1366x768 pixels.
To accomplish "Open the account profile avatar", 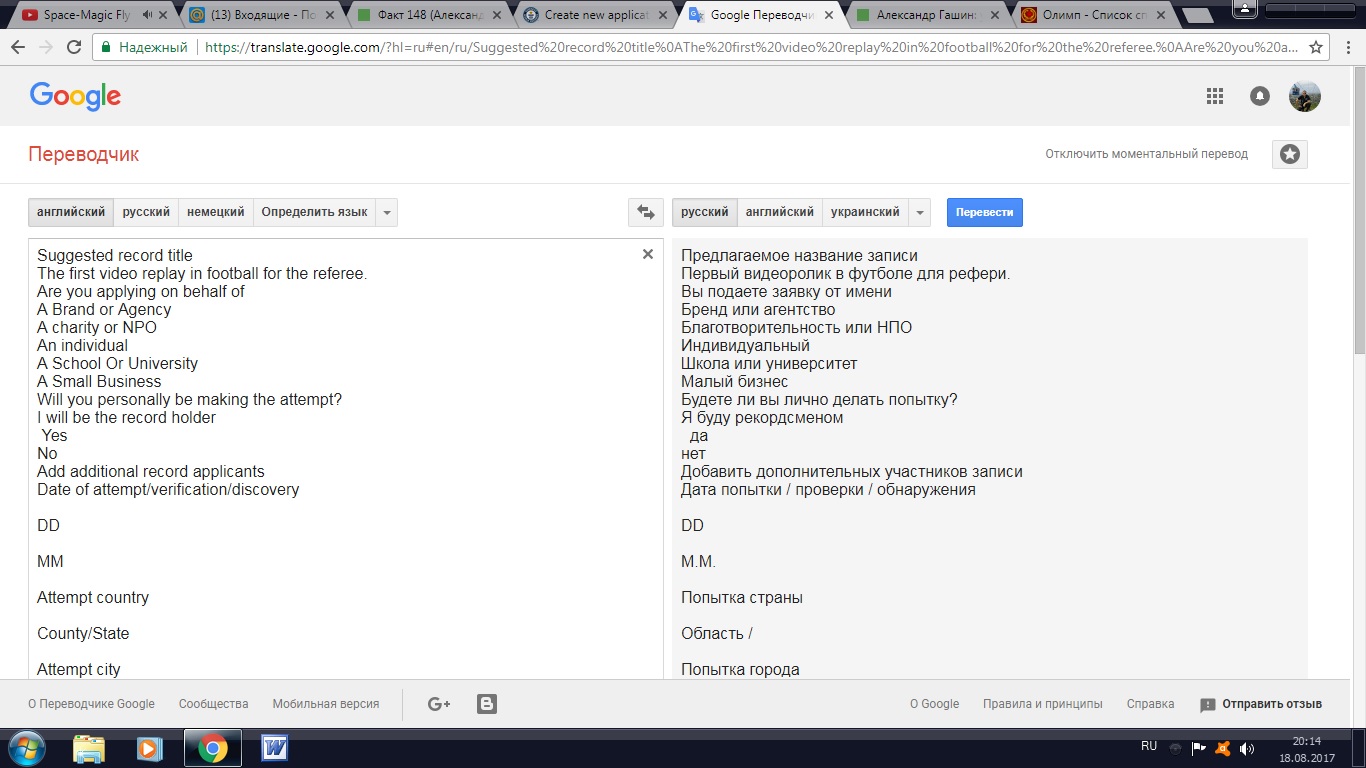I will 1305,96.
